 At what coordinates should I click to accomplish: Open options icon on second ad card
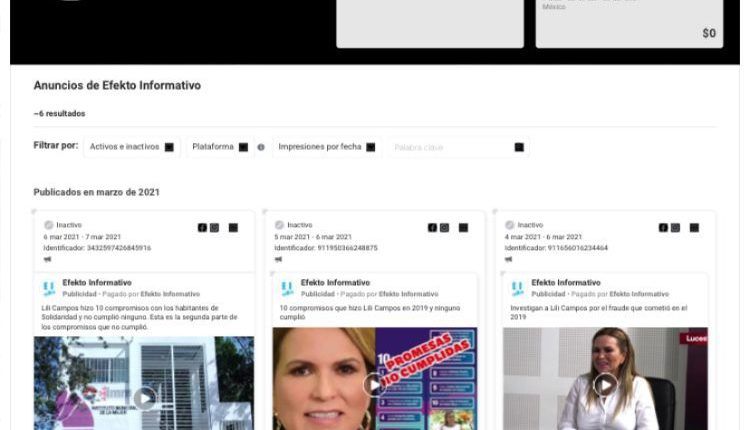[463, 228]
